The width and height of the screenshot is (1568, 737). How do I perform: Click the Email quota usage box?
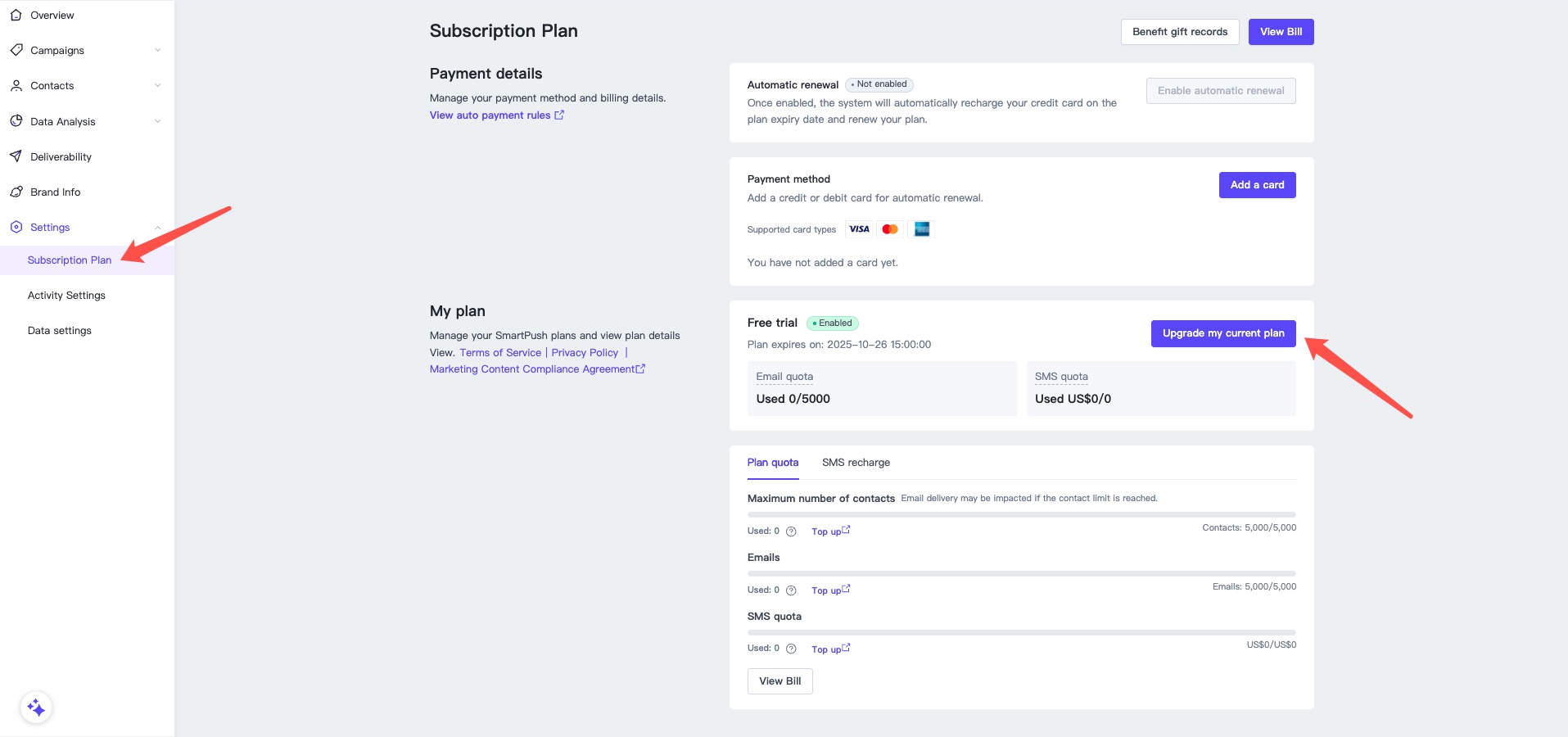click(882, 388)
